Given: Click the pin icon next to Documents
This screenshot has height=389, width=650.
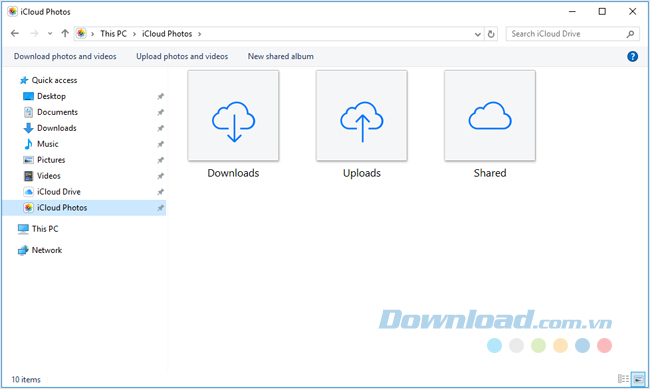Looking at the screenshot, I should pyautogui.click(x=160, y=112).
